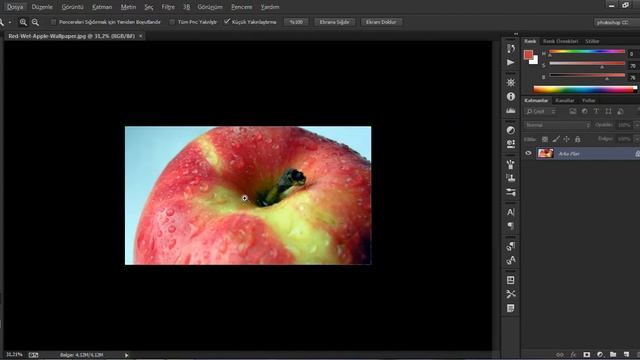The width and height of the screenshot is (640, 360).
Task: Toggle lock image pixels brush icon
Action: [556, 140]
